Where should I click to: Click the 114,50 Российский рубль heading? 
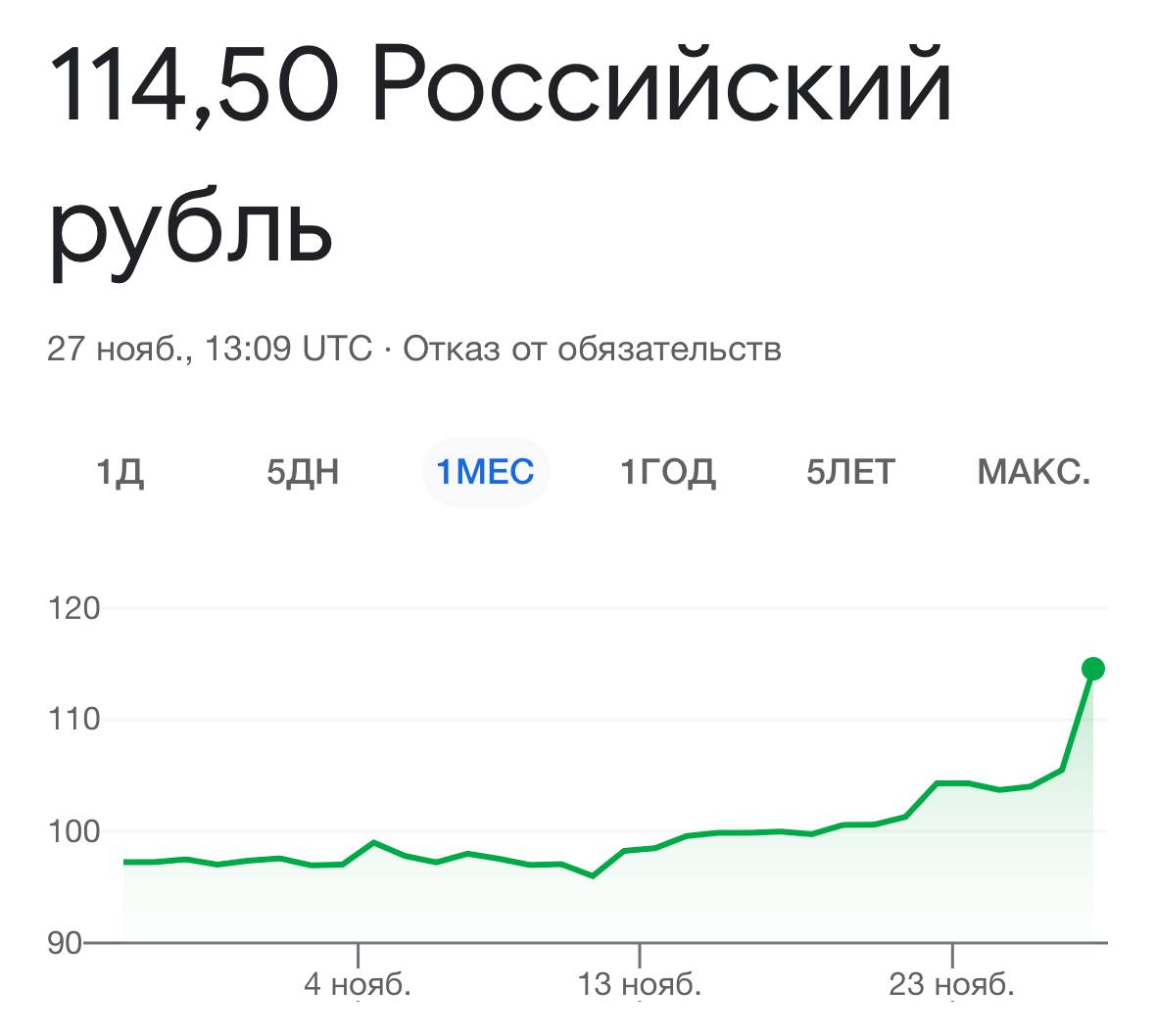tap(501, 155)
